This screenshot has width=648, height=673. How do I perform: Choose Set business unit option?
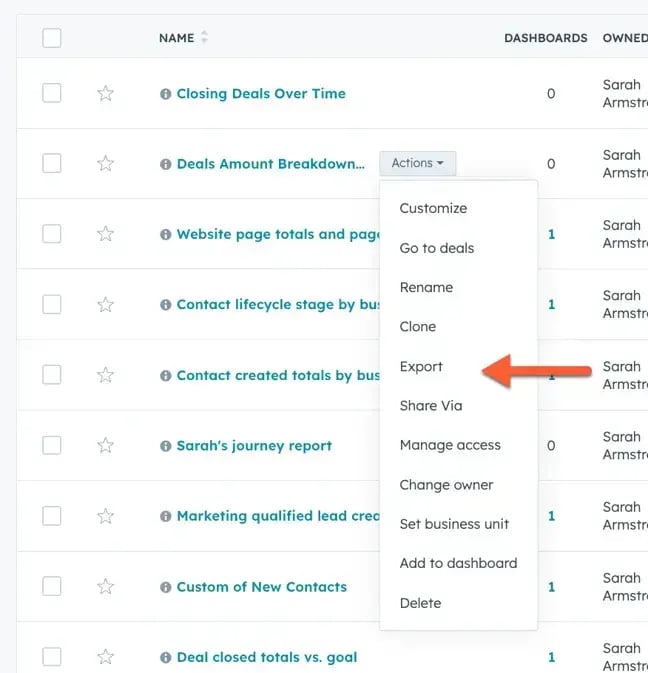[454, 524]
